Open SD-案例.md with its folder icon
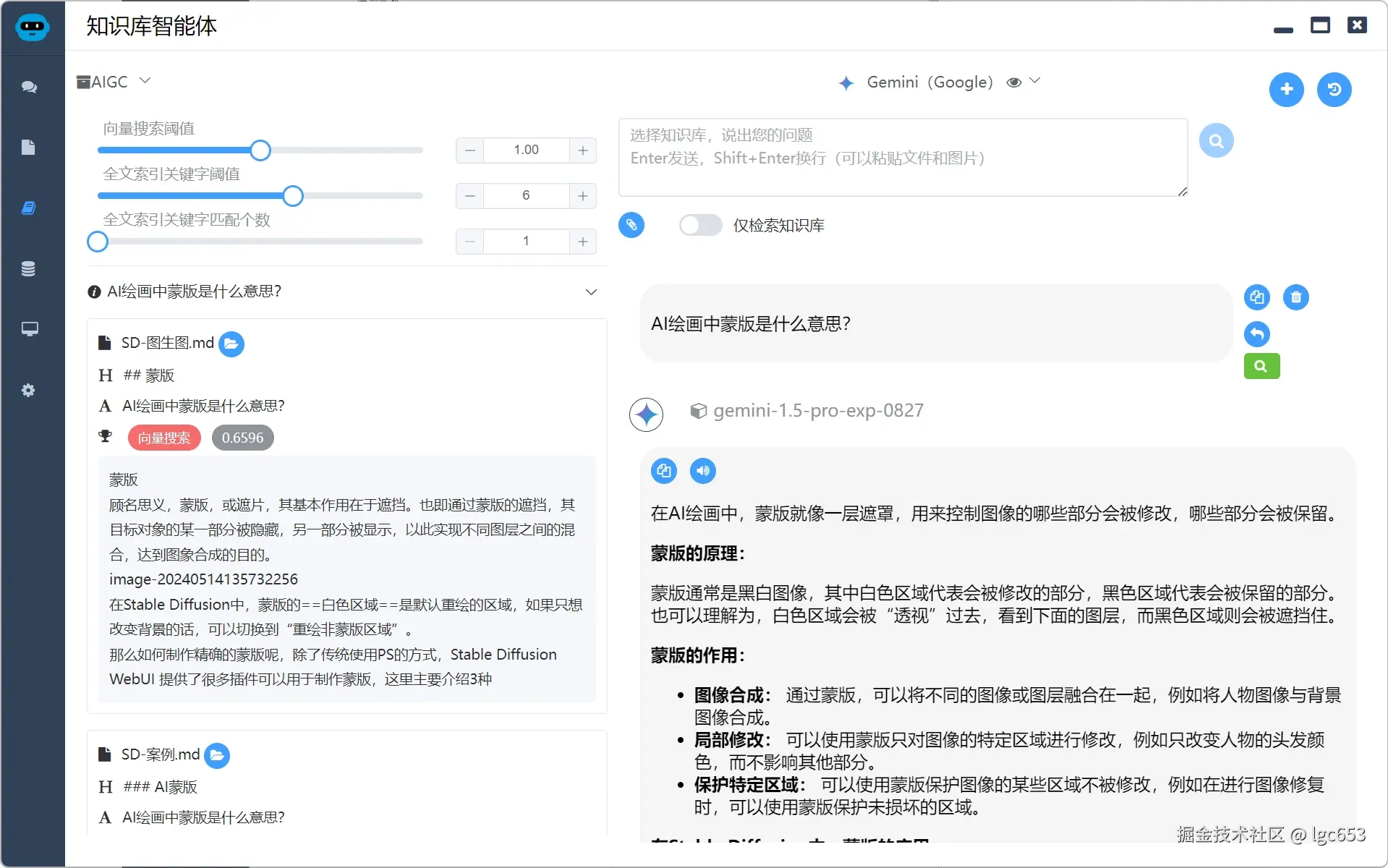 click(217, 754)
